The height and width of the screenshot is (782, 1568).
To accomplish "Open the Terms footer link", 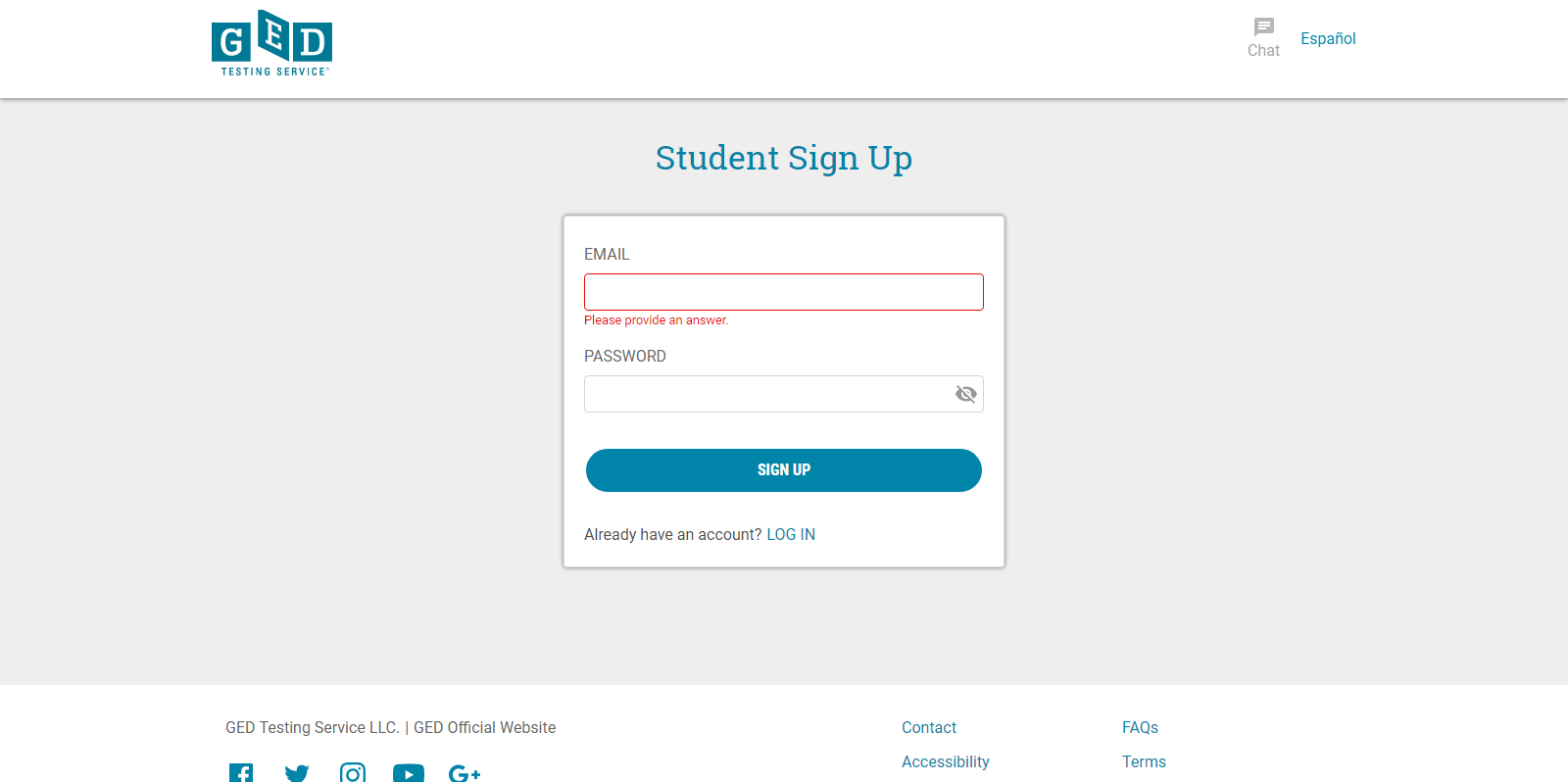I will [x=1144, y=761].
